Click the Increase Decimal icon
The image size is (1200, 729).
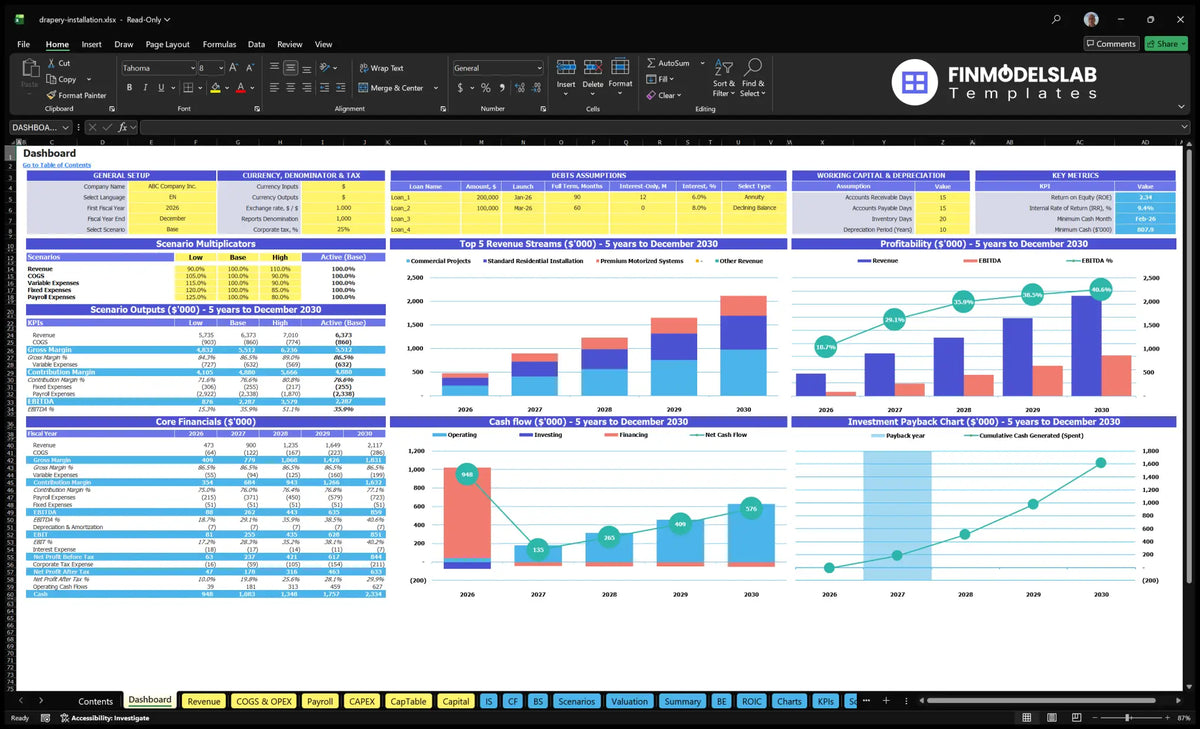click(519, 88)
